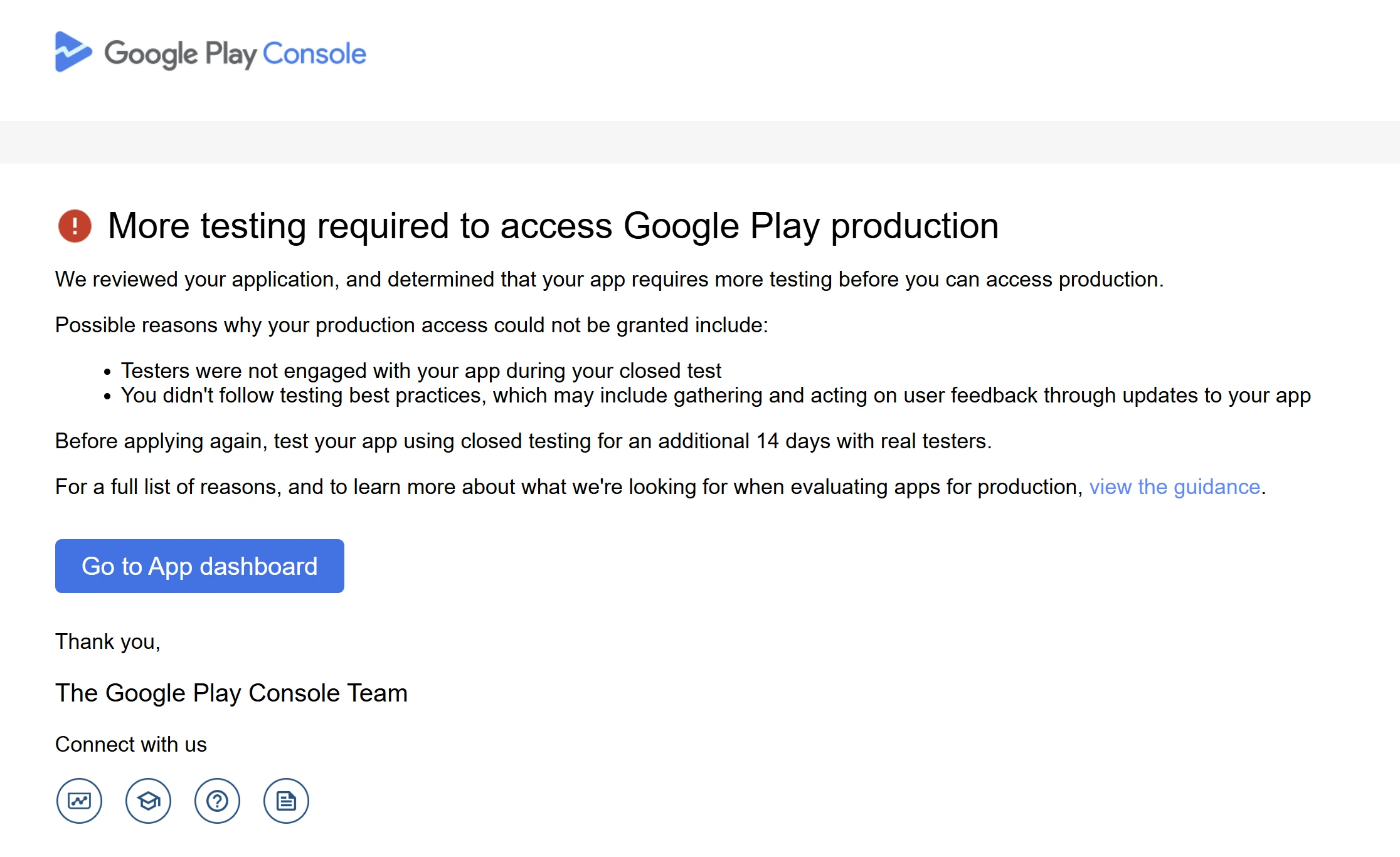Click the Play Academy graduation cap icon

148,801
